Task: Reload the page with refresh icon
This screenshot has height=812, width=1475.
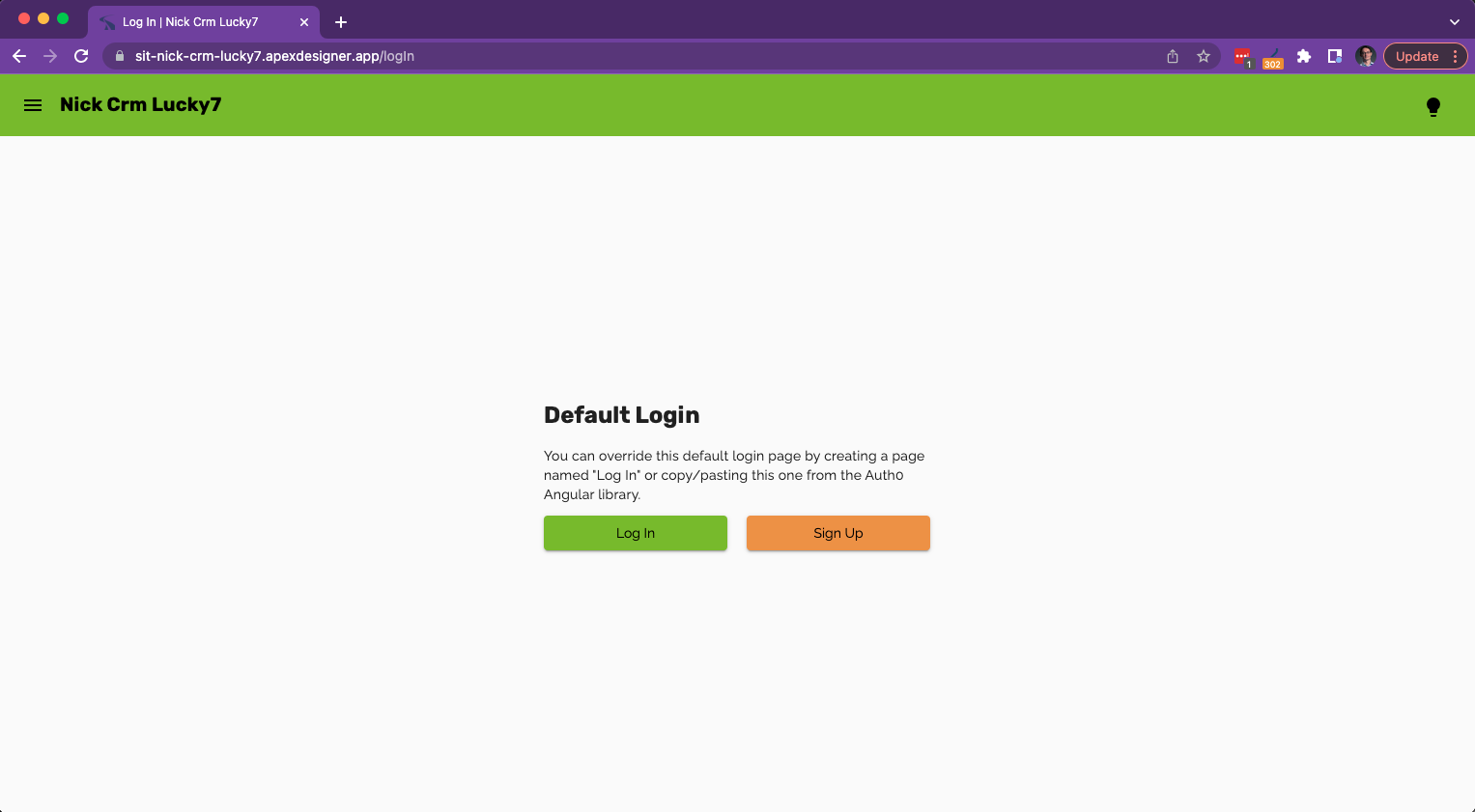Action: coord(81,56)
